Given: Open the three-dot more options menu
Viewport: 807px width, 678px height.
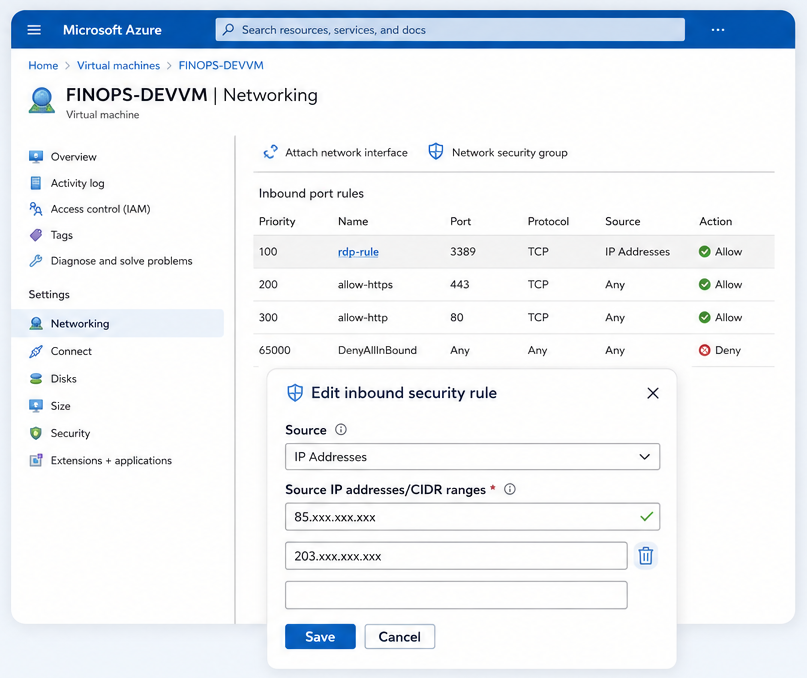Looking at the screenshot, I should pos(718,30).
